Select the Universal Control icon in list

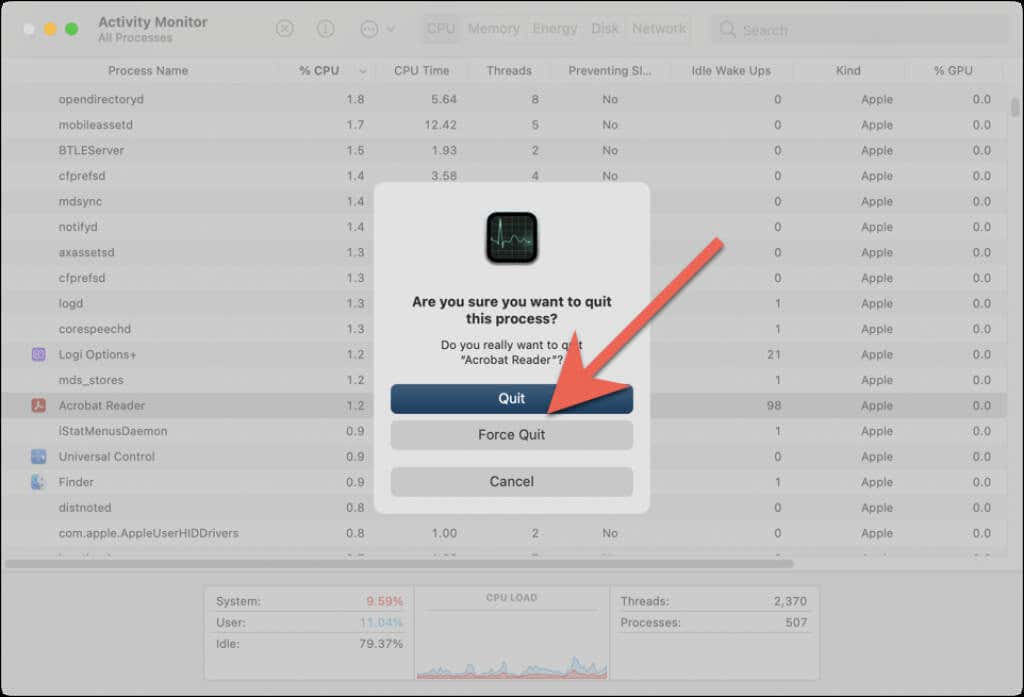pos(39,457)
